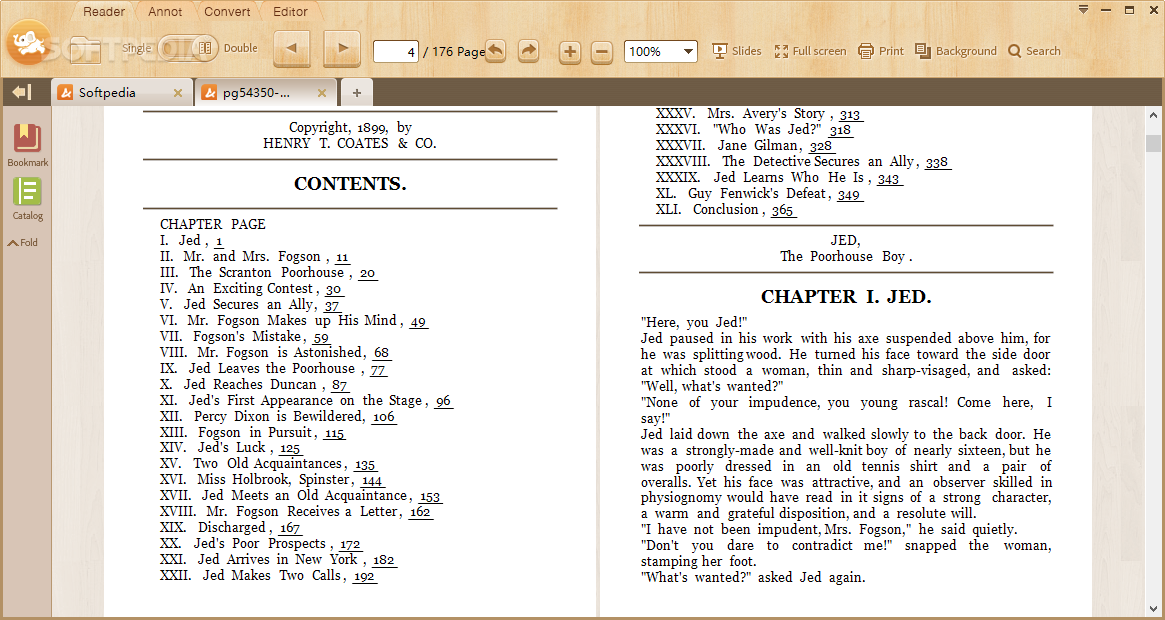Viewport: 1165px width, 620px height.
Task: Go to the next page with the right arrow button
Action: (343, 49)
